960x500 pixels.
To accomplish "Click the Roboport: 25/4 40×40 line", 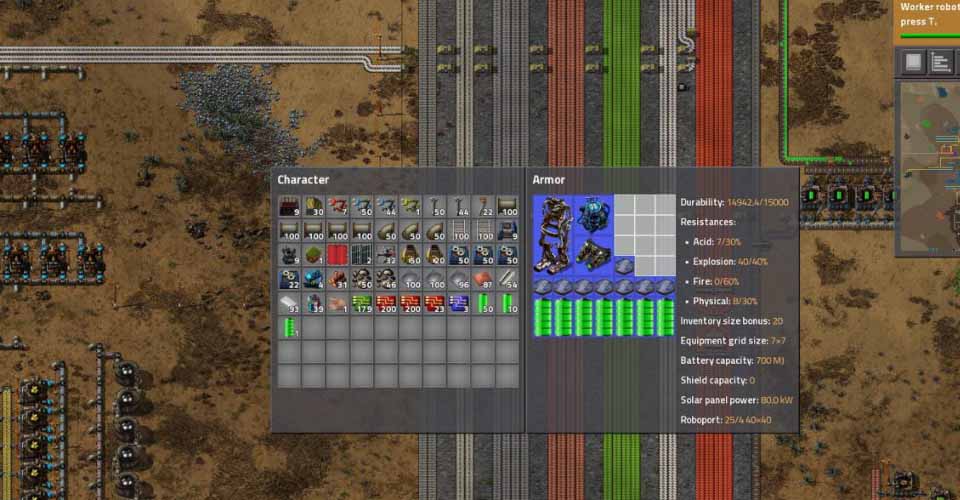I will click(726, 420).
